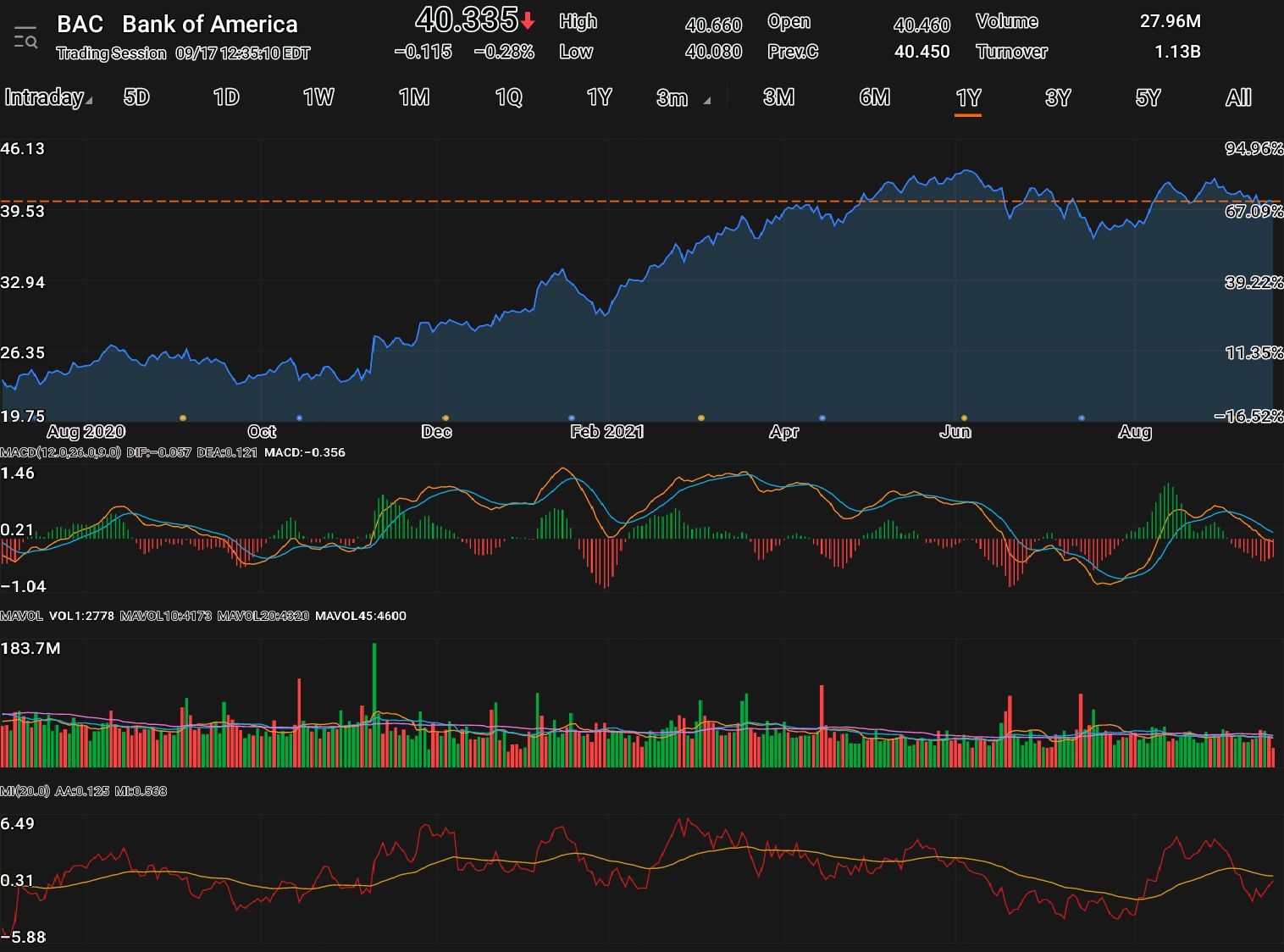Select the 1M chart period
Screen dimensions: 1284x952
pyautogui.click(x=414, y=97)
